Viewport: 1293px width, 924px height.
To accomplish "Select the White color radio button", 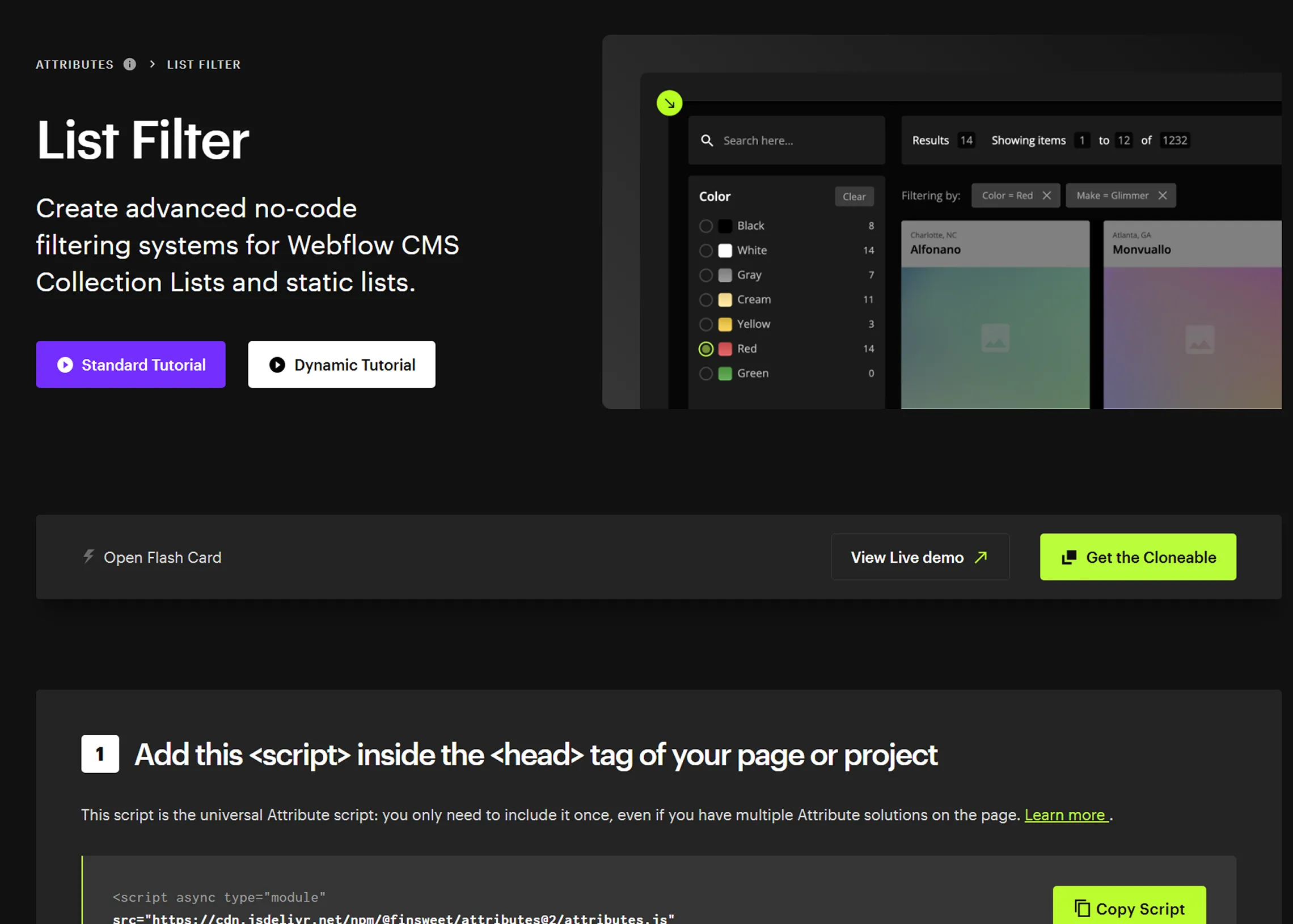I will pos(705,251).
